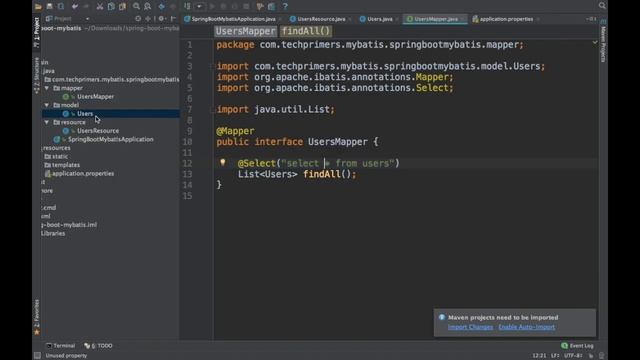
Task: Click the yellow lightbulb intention icon
Action: click(222, 162)
